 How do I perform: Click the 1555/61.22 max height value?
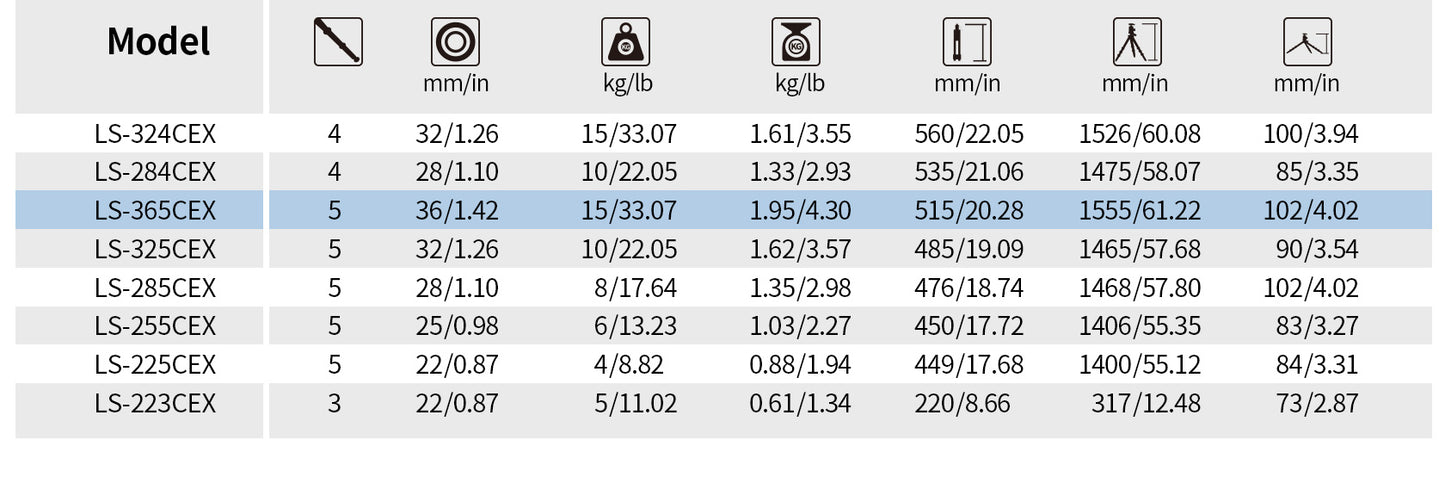point(1140,211)
